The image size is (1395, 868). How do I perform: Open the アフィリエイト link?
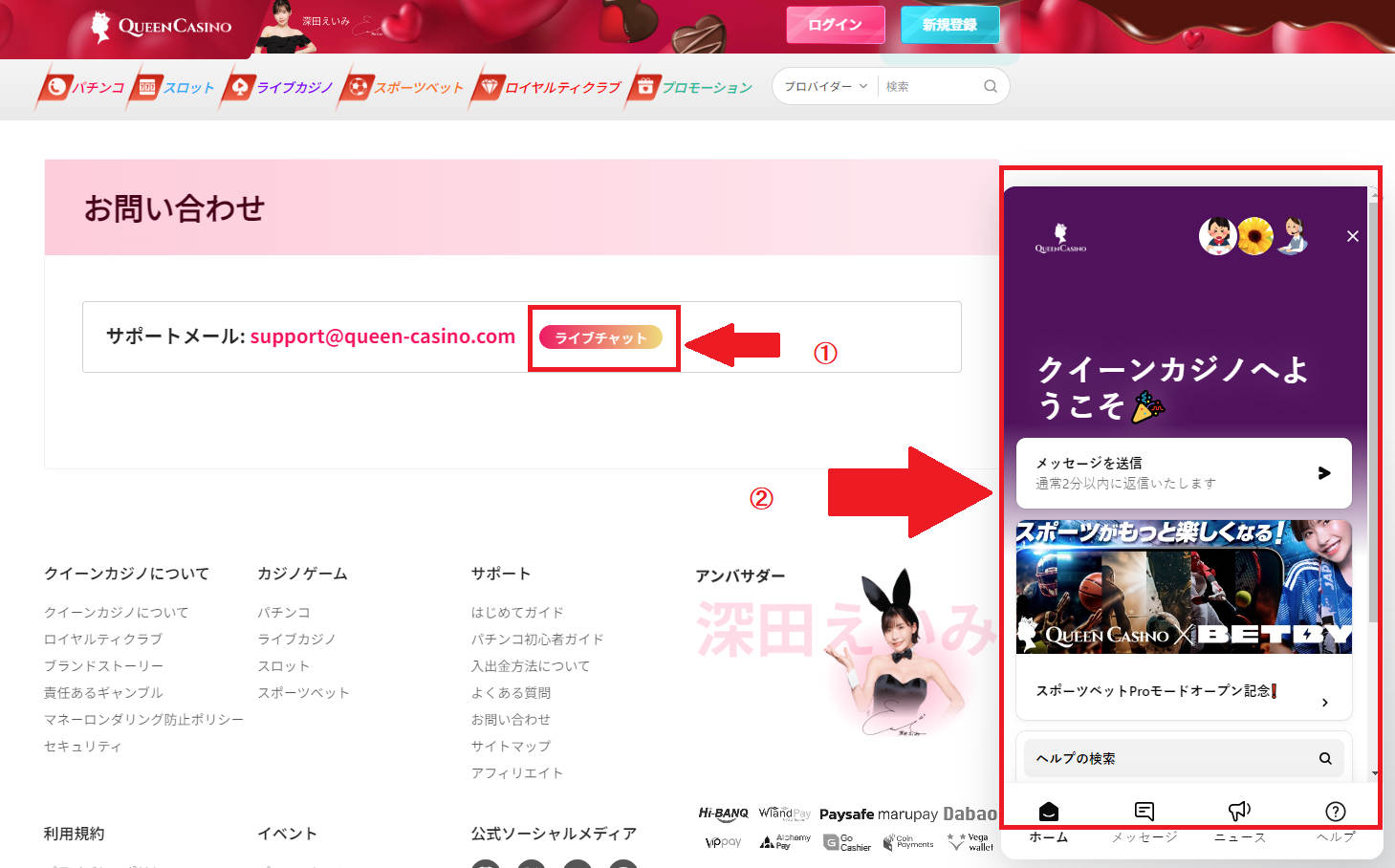pyautogui.click(x=517, y=772)
